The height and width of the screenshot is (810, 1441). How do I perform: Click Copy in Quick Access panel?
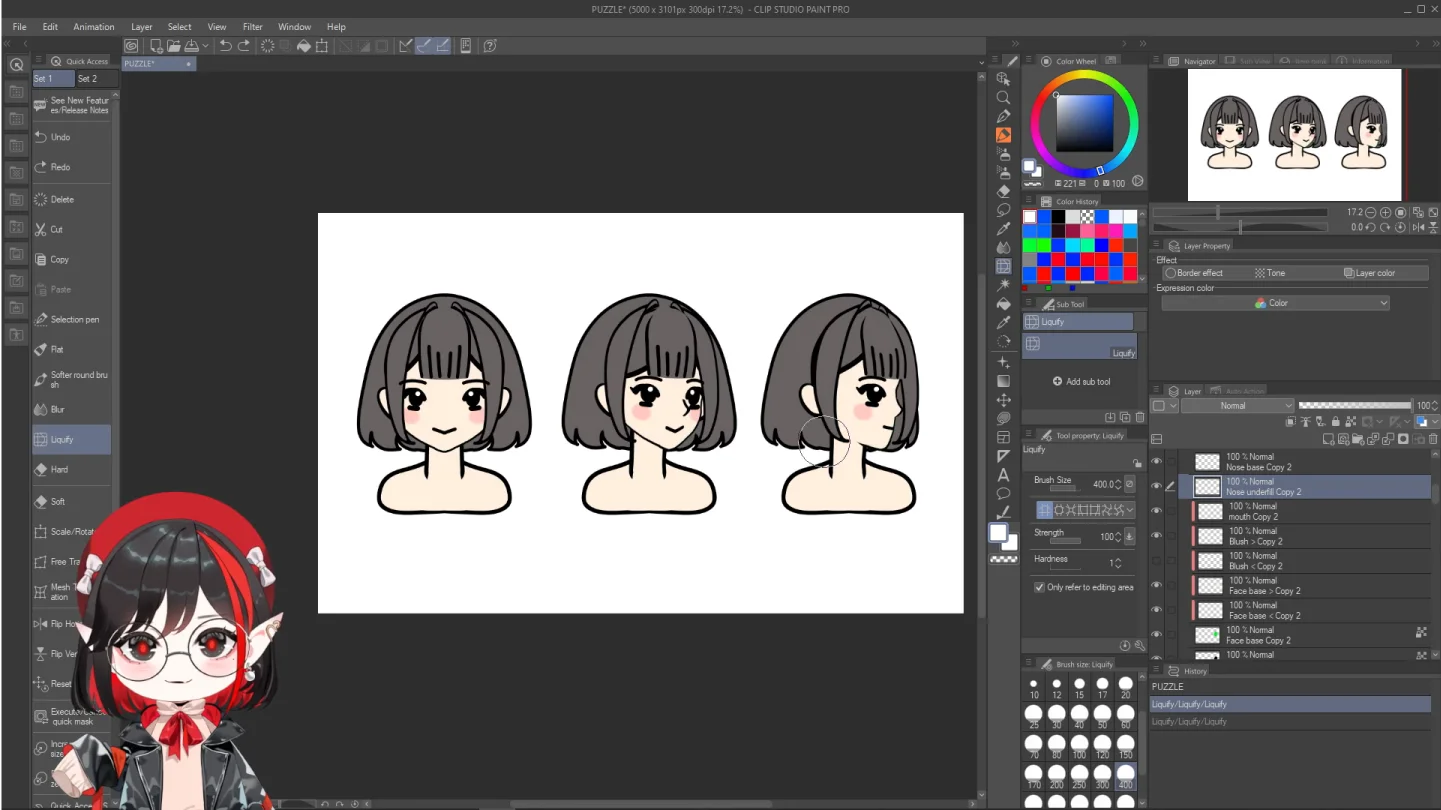(72, 259)
